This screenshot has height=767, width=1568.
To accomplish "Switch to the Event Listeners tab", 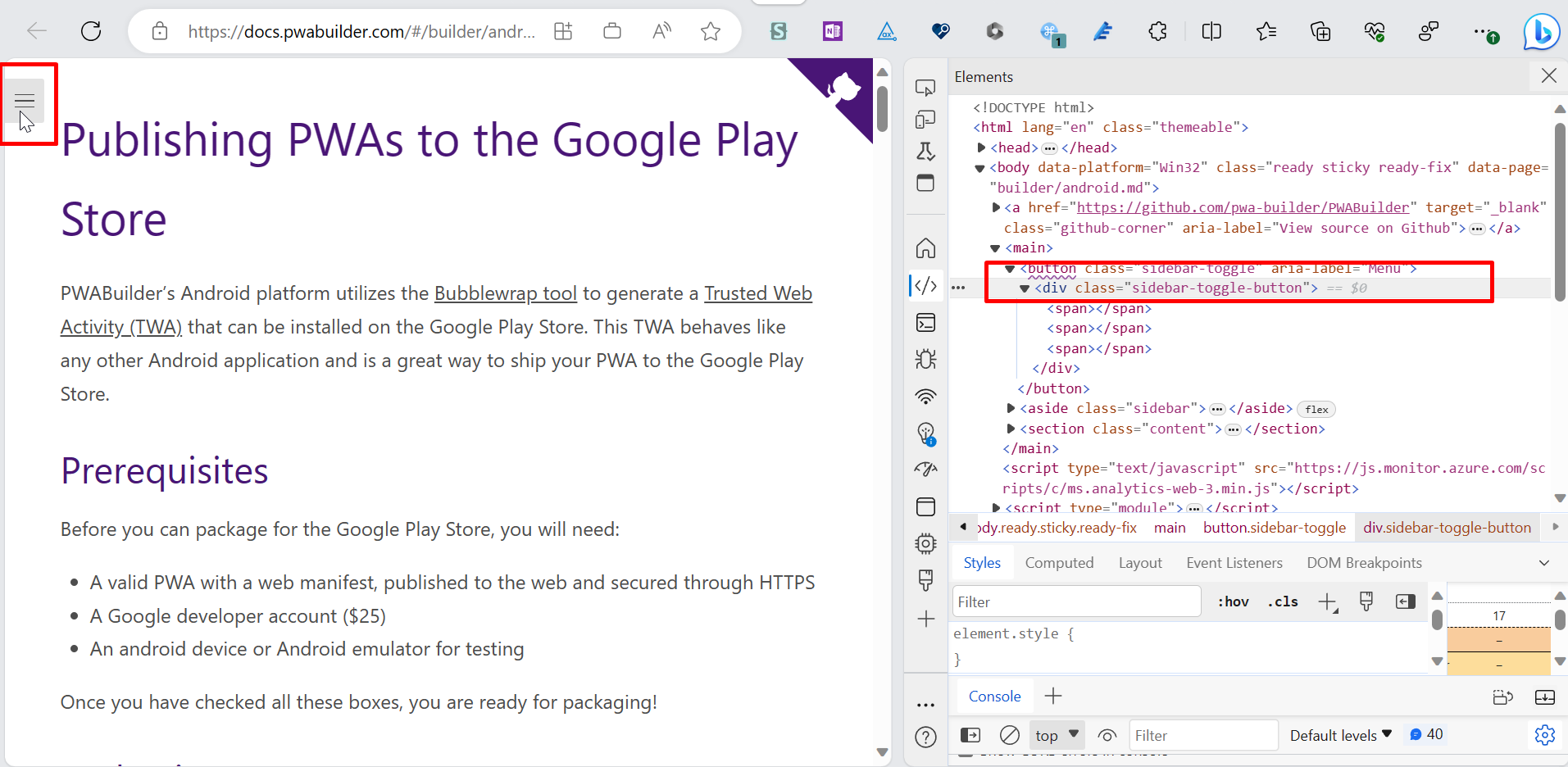I will point(1234,562).
